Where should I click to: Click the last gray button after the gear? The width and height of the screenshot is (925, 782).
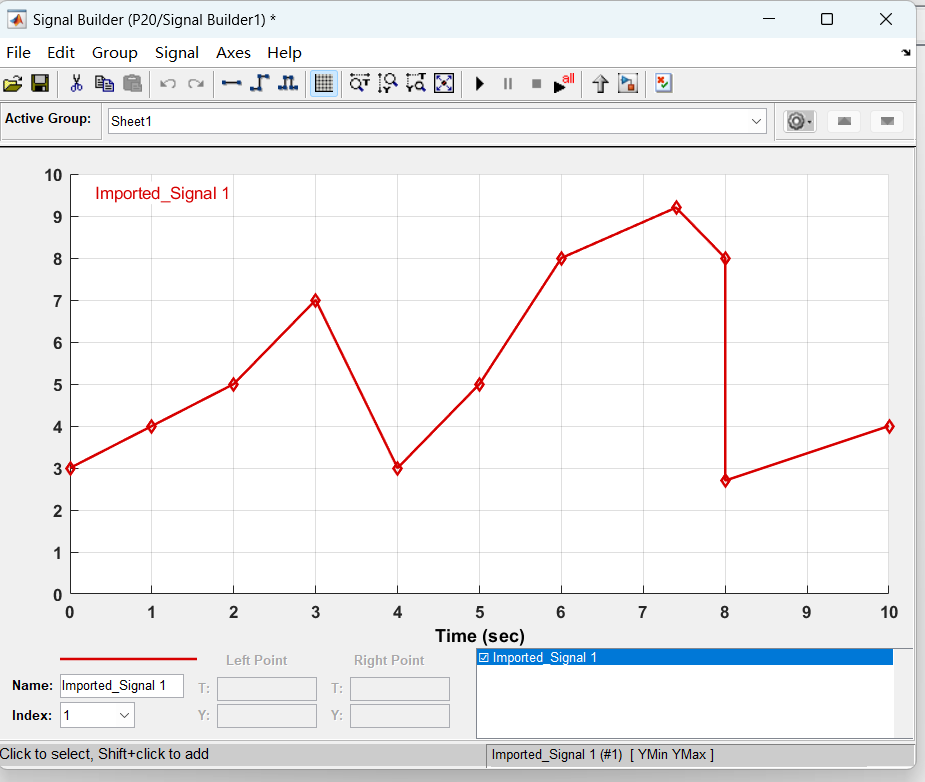point(887,121)
